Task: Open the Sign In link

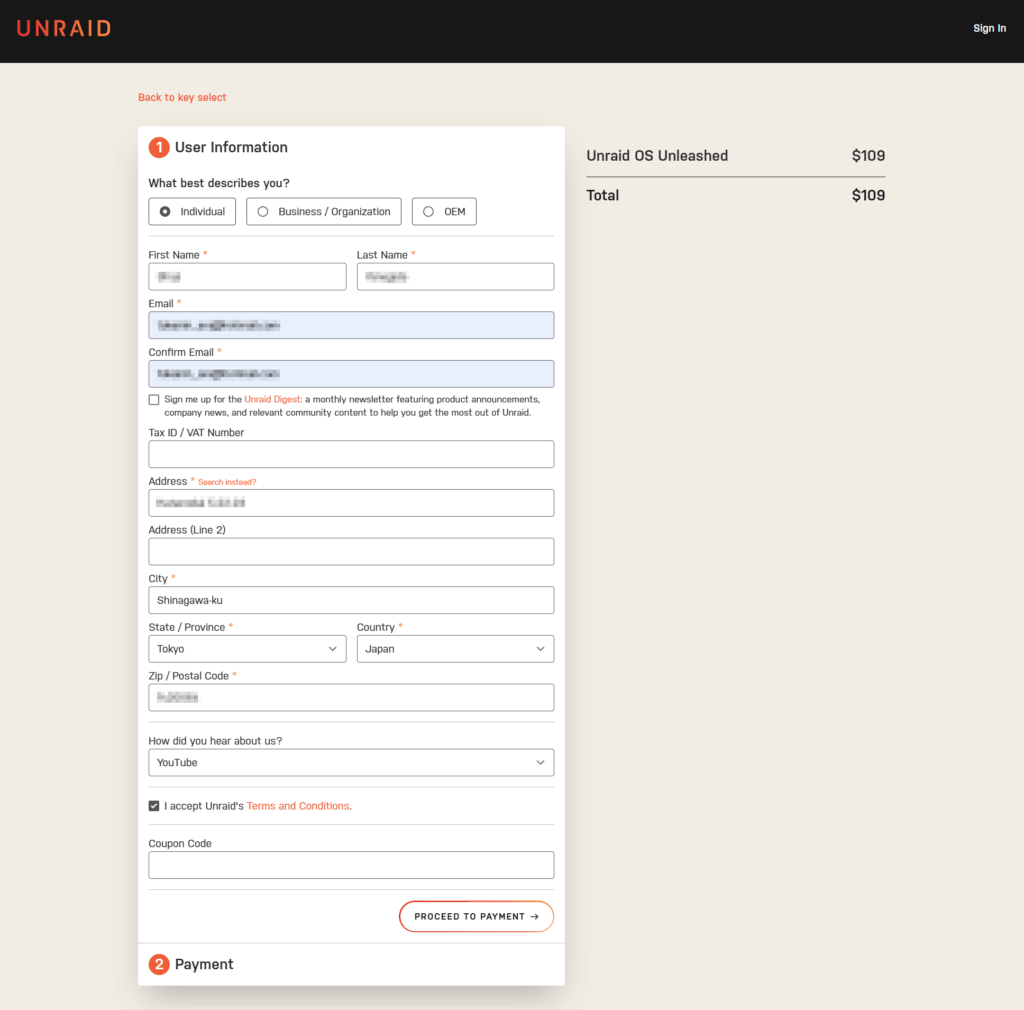Action: [989, 28]
